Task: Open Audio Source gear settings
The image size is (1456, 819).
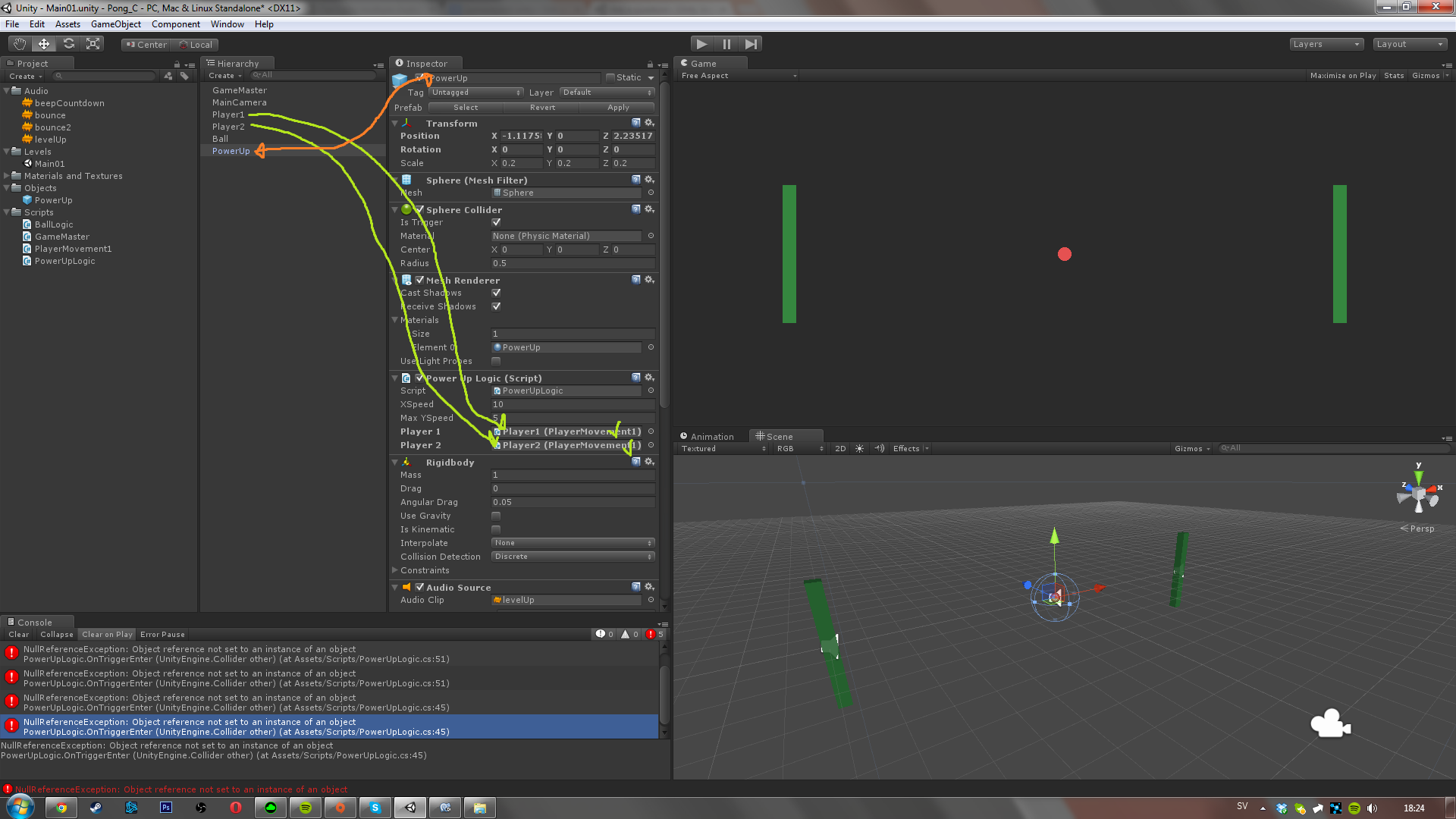Action: [x=649, y=587]
